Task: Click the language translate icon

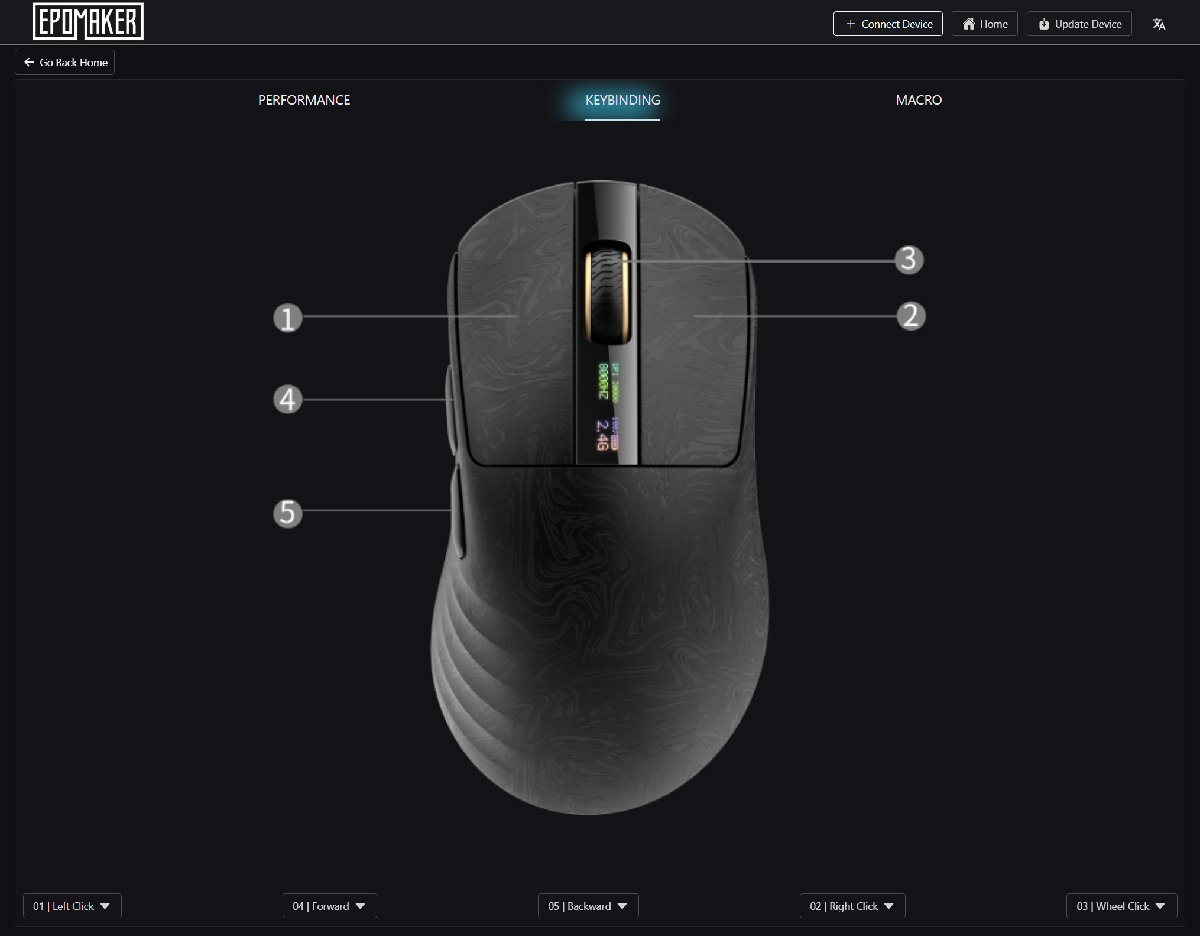Action: (x=1159, y=24)
